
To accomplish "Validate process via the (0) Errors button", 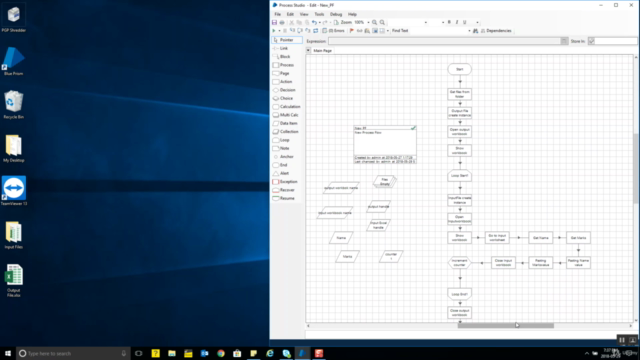I will click(x=333, y=31).
